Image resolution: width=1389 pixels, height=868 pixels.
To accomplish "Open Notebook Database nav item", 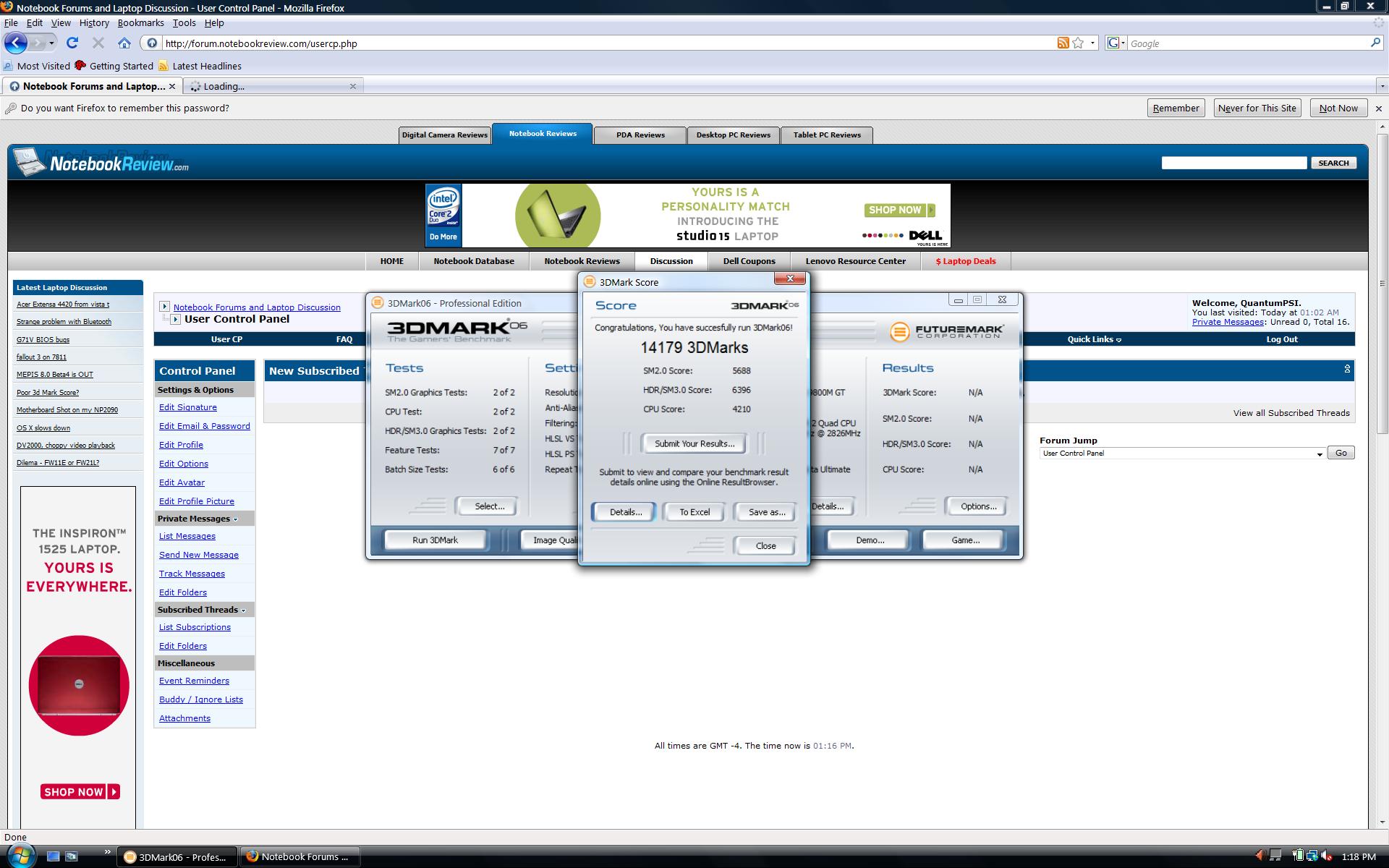I will point(474,261).
